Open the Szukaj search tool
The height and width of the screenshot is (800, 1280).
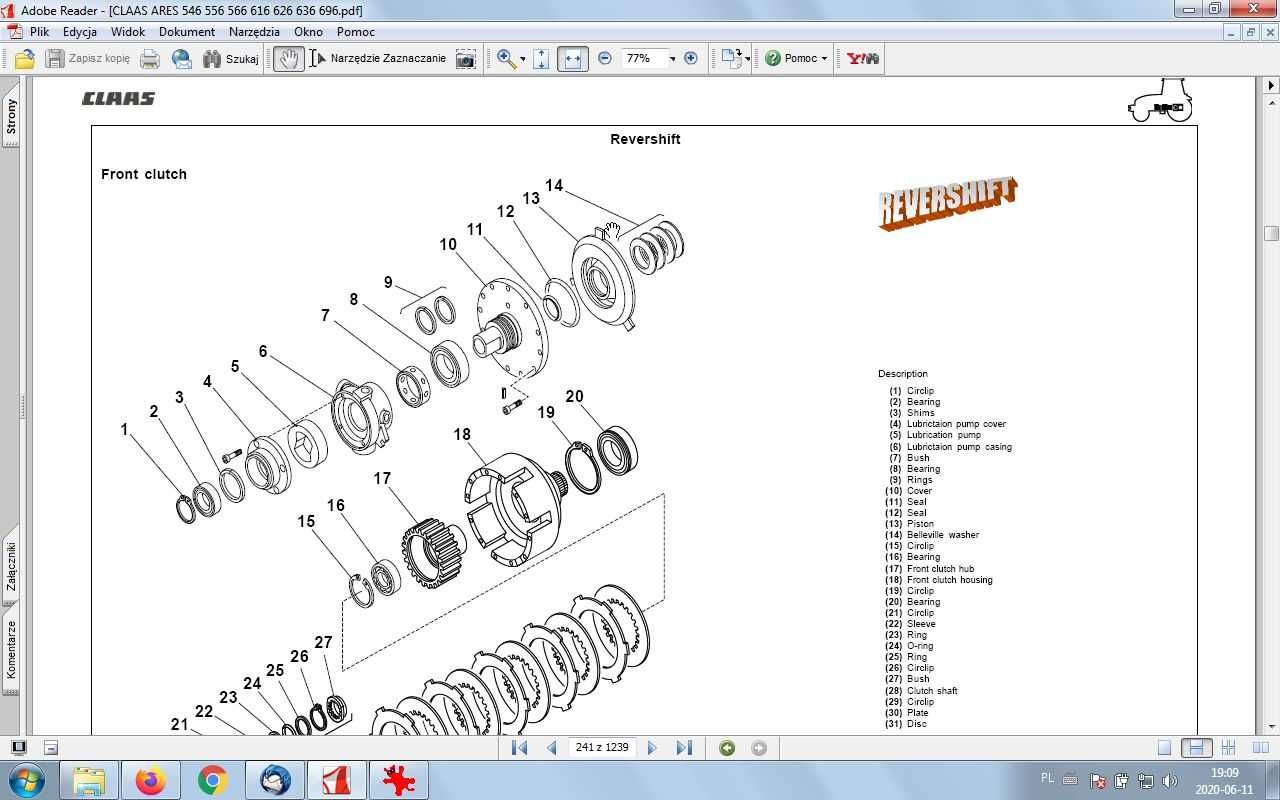click(230, 59)
